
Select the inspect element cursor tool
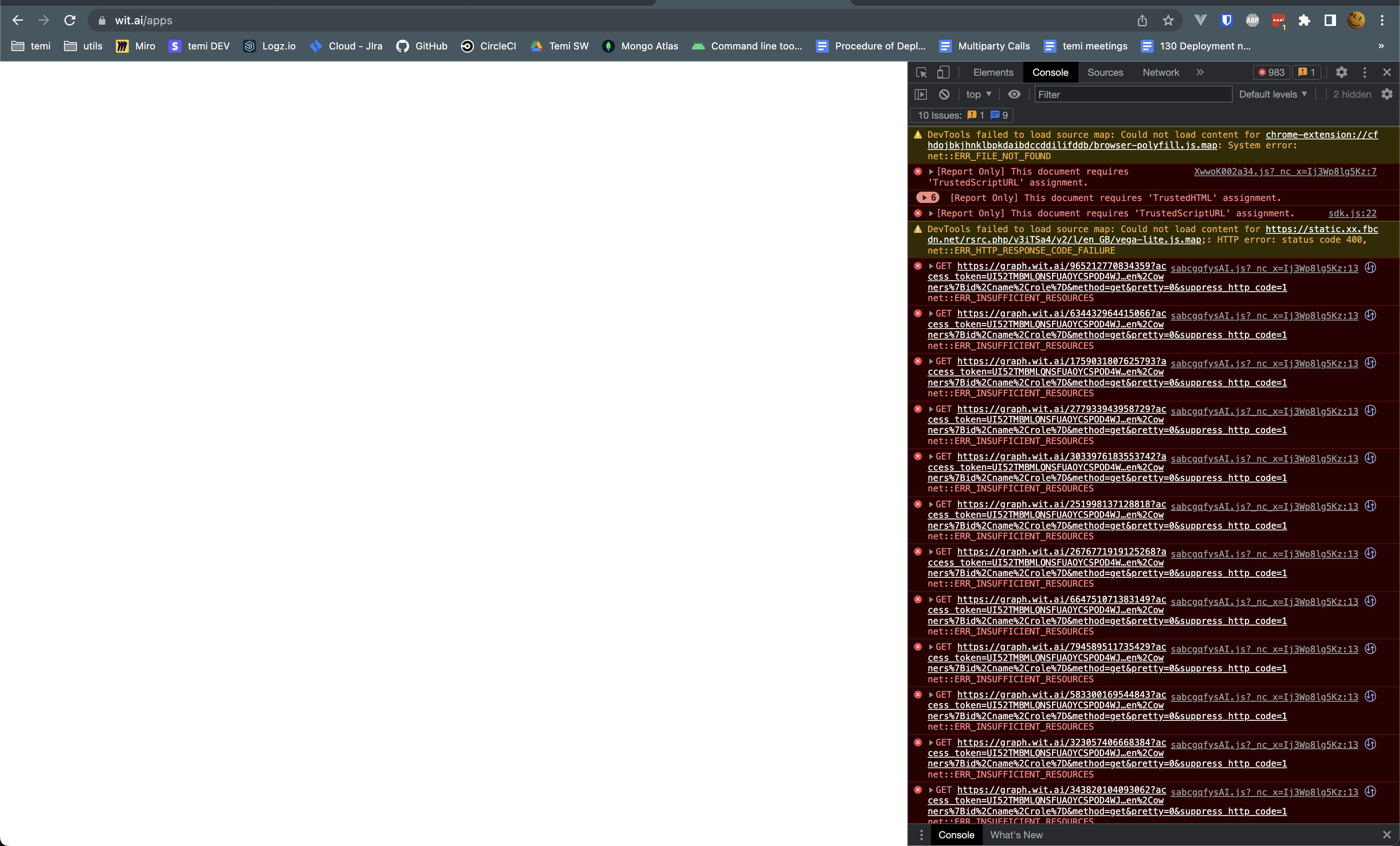click(921, 73)
